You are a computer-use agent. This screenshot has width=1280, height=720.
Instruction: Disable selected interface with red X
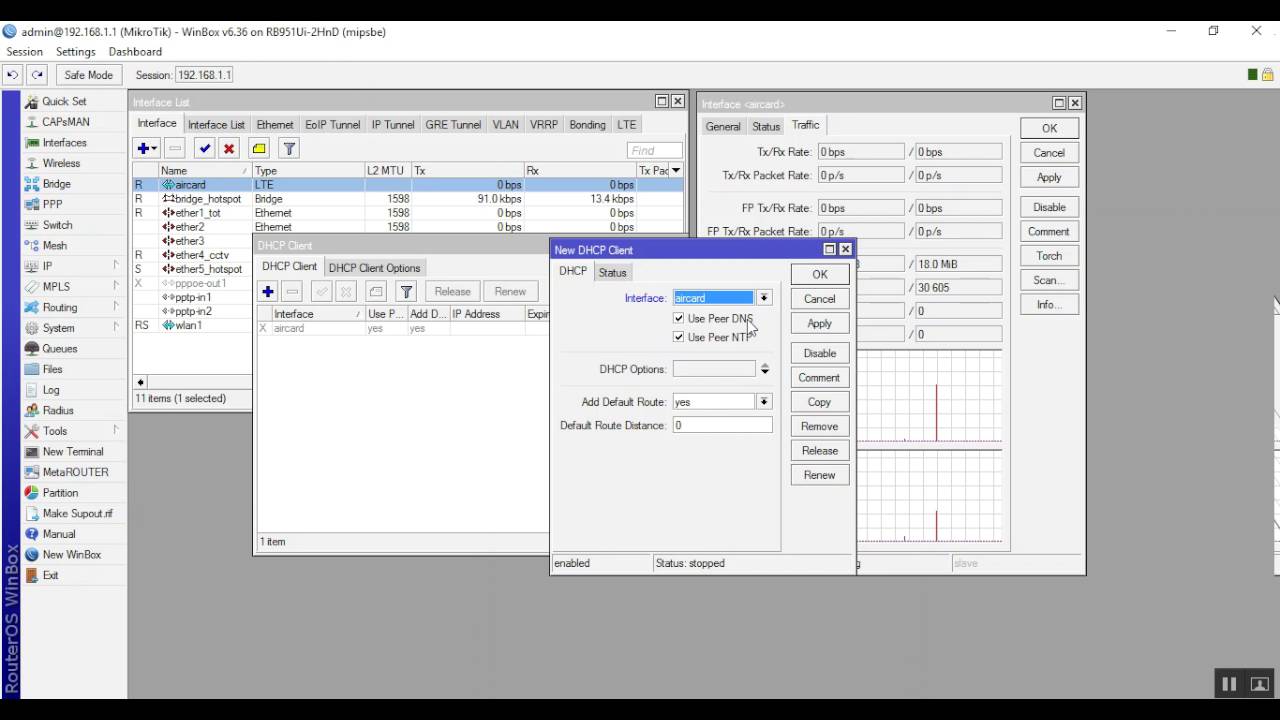(229, 148)
